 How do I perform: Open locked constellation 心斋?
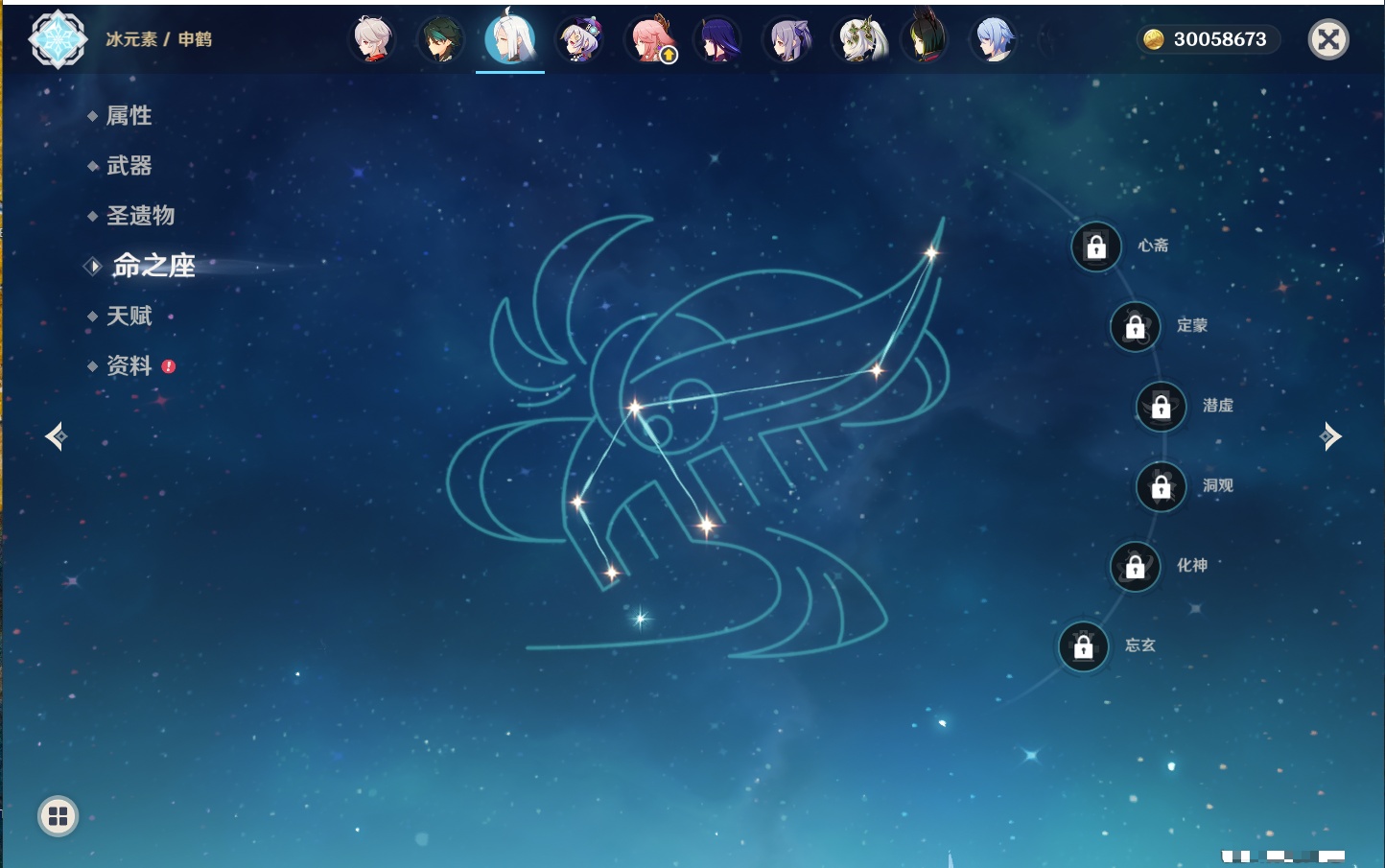coord(1096,246)
